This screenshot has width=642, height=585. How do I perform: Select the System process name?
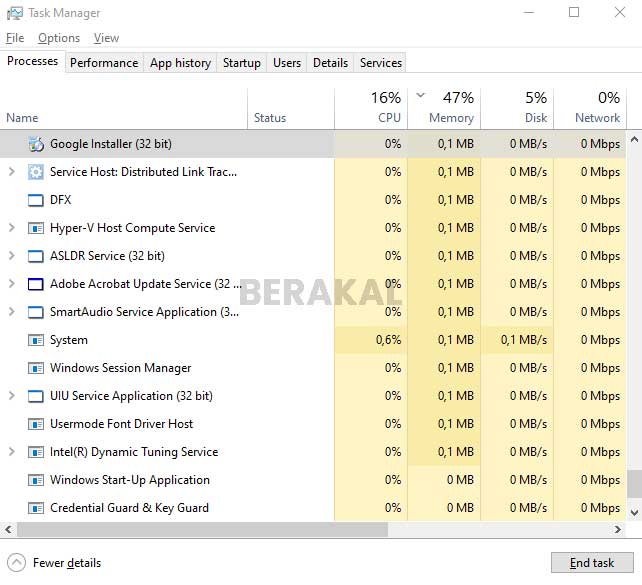(69, 340)
